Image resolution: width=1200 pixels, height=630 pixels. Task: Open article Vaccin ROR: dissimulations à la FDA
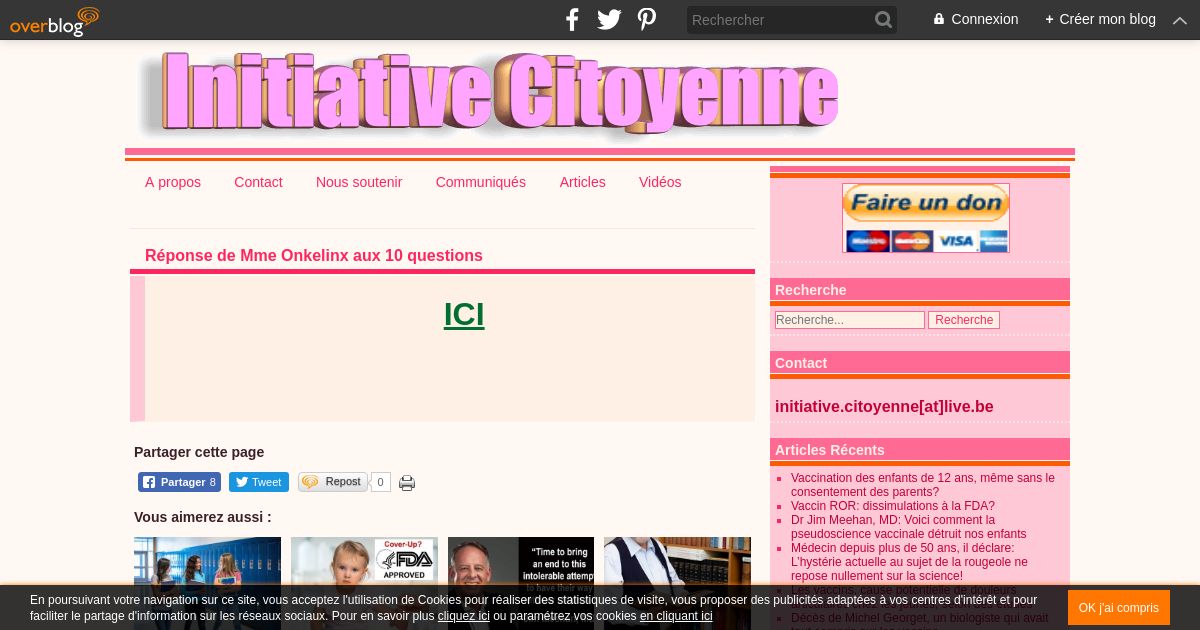tap(893, 506)
